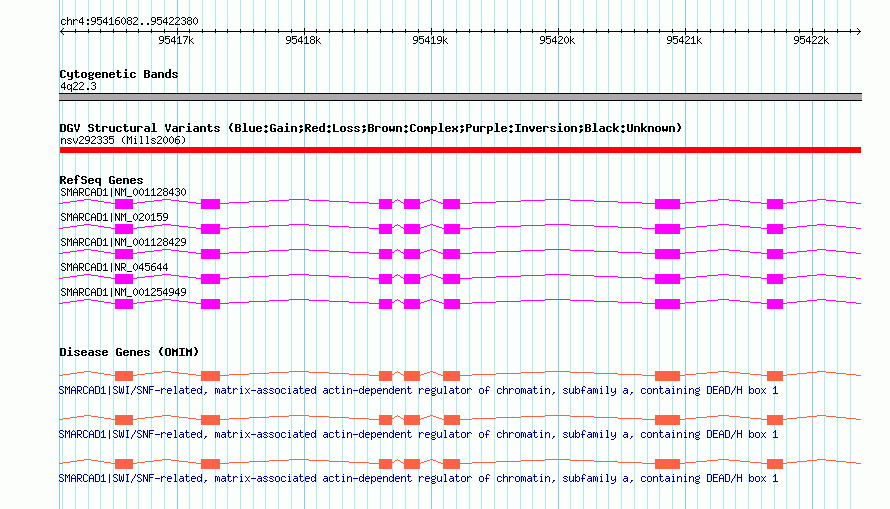Click the 4q22.3 band label

tap(78, 86)
